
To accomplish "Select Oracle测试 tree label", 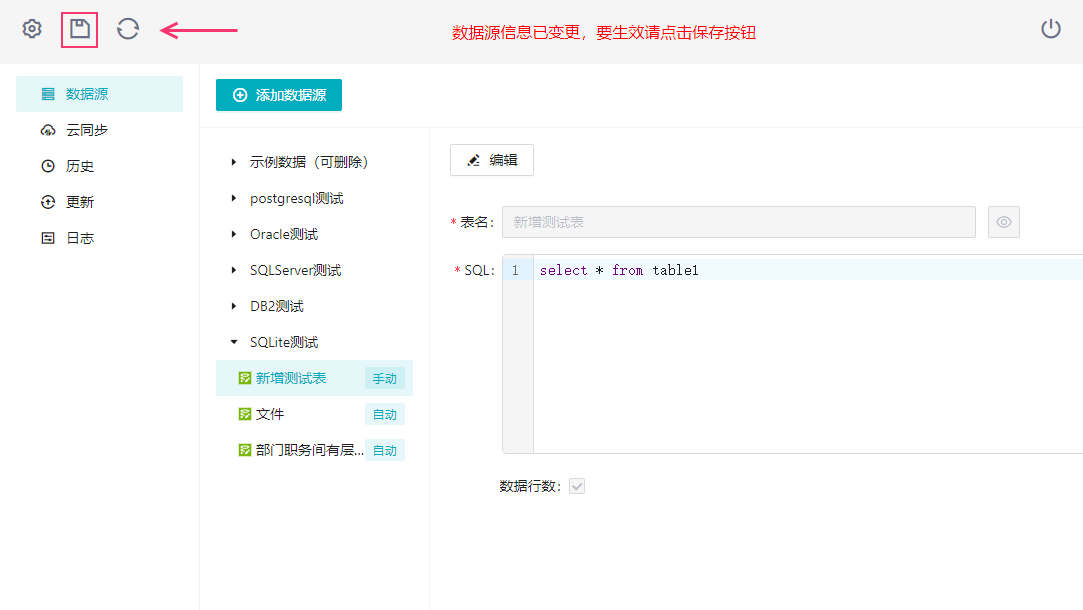I will 284,234.
